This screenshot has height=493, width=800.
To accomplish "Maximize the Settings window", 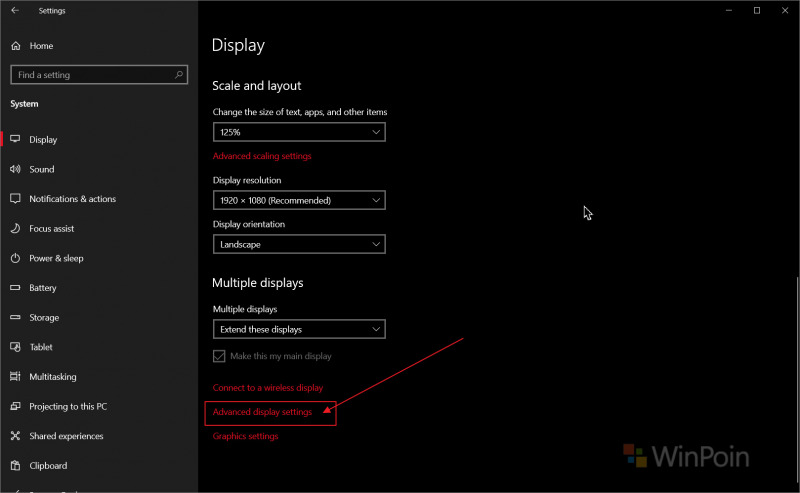I will [x=757, y=10].
